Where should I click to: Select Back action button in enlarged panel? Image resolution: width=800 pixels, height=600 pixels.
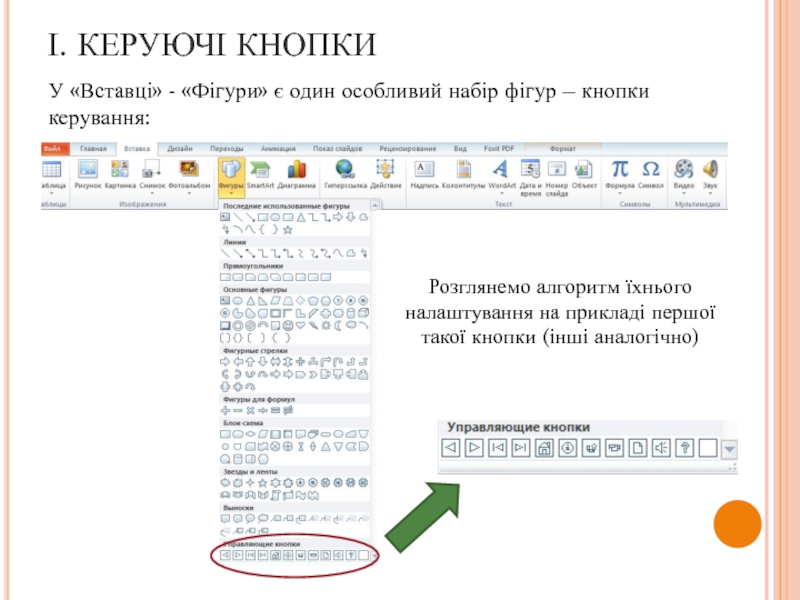(x=451, y=448)
